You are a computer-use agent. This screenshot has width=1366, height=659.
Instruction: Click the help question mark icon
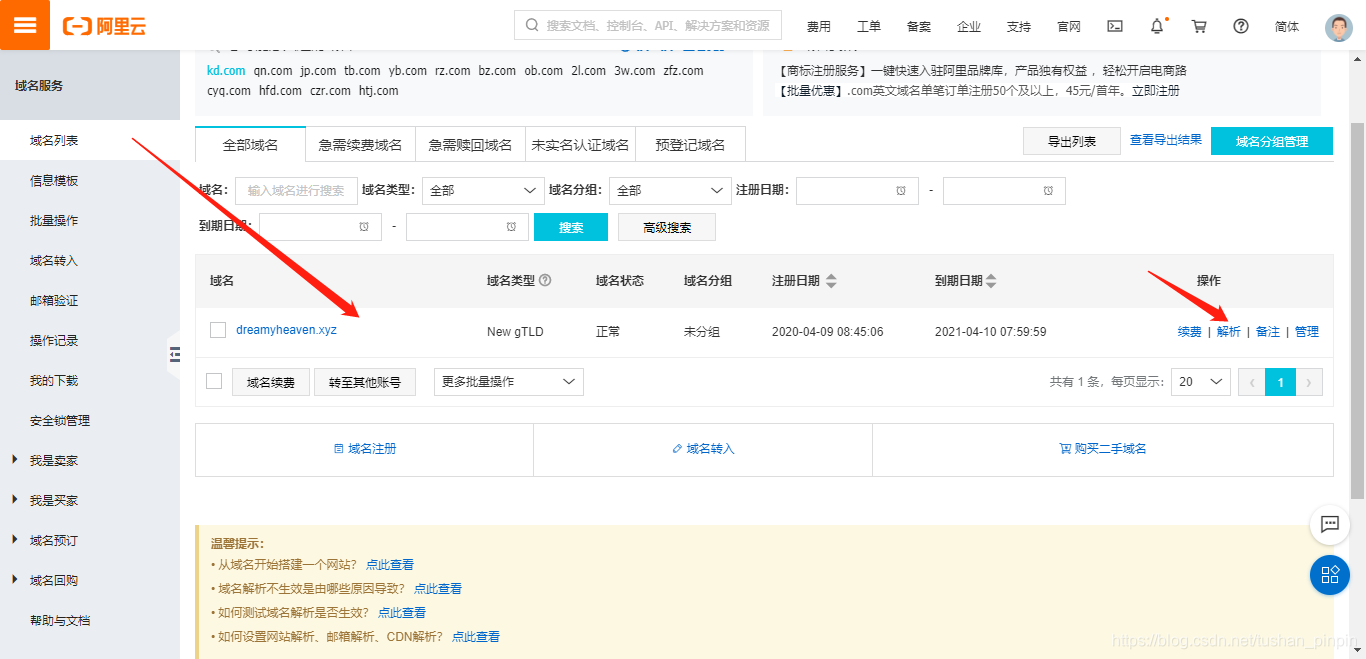click(1240, 25)
